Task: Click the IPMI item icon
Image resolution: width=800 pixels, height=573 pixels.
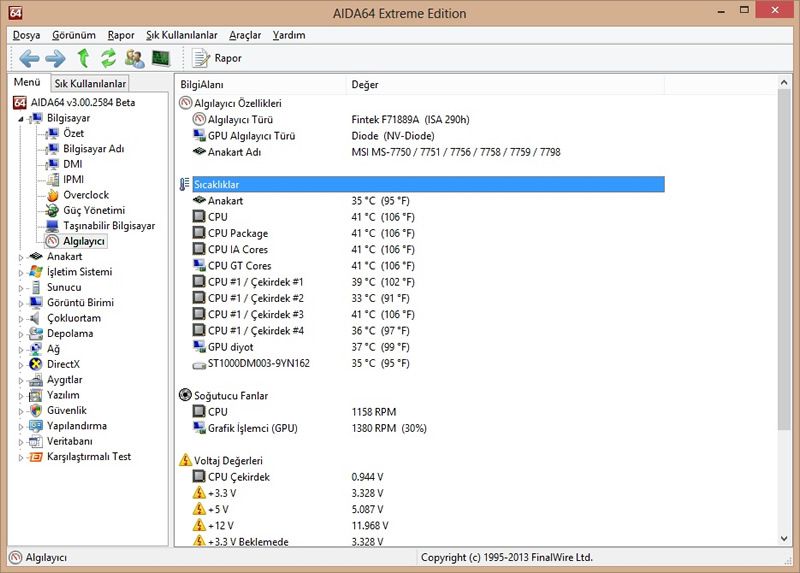Action: pos(53,180)
